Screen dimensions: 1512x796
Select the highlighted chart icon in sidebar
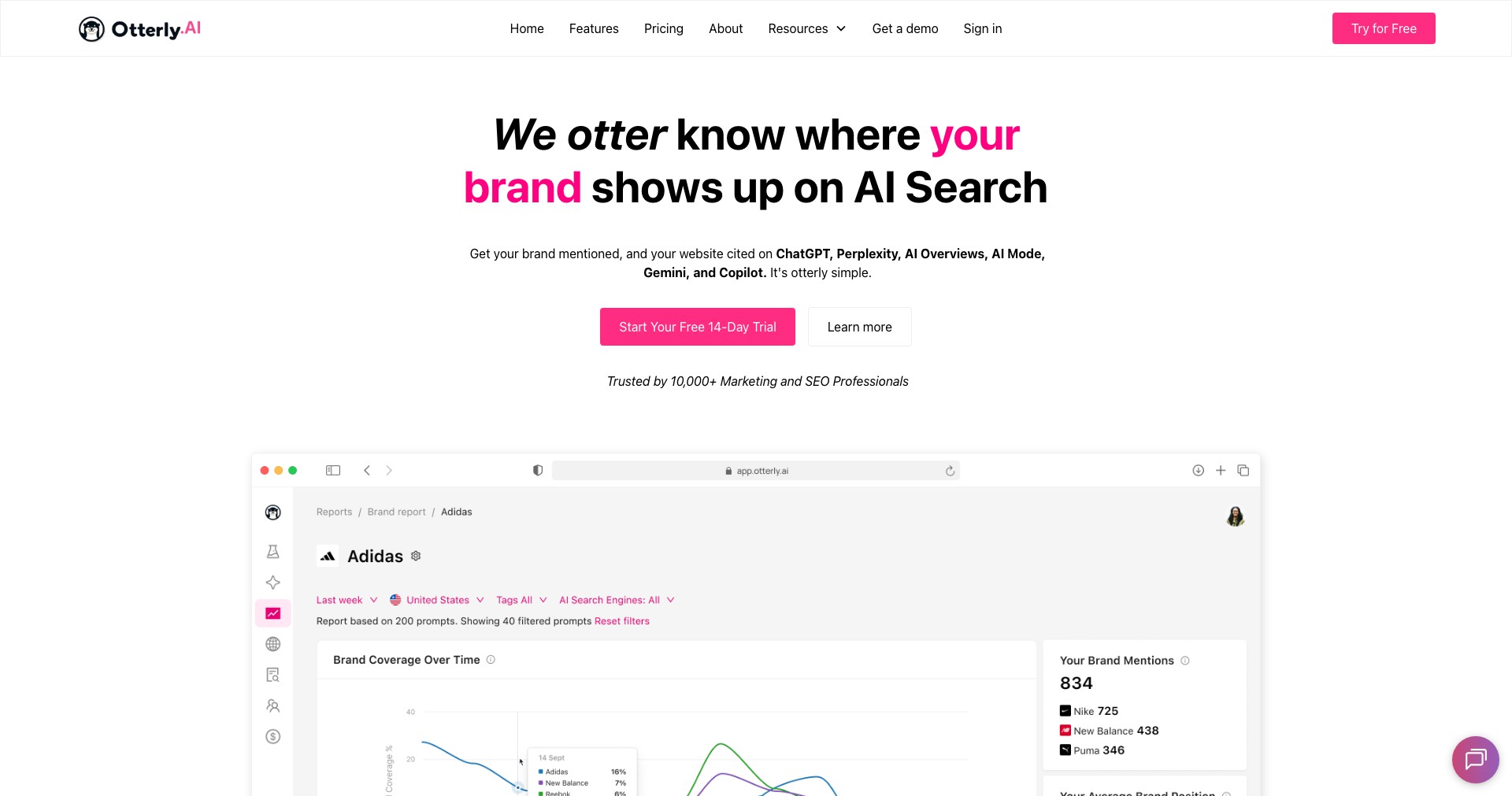[x=273, y=613]
